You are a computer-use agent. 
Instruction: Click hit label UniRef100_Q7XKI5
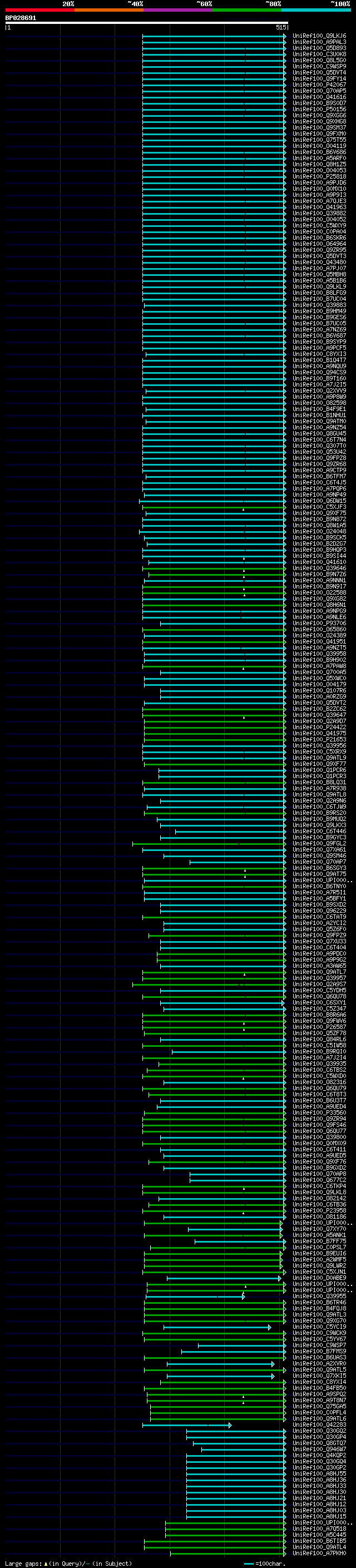[319, 1376]
